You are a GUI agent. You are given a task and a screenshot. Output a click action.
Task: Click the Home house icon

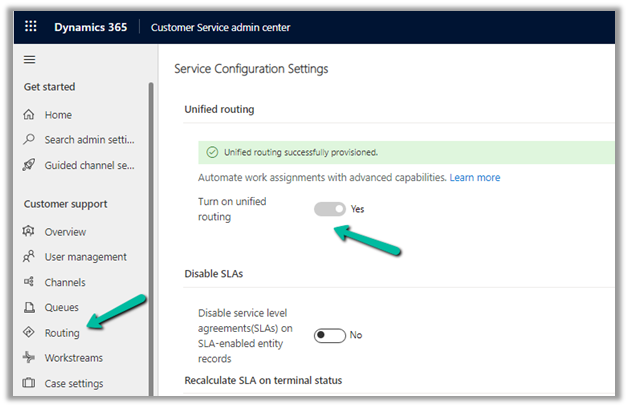point(29,115)
